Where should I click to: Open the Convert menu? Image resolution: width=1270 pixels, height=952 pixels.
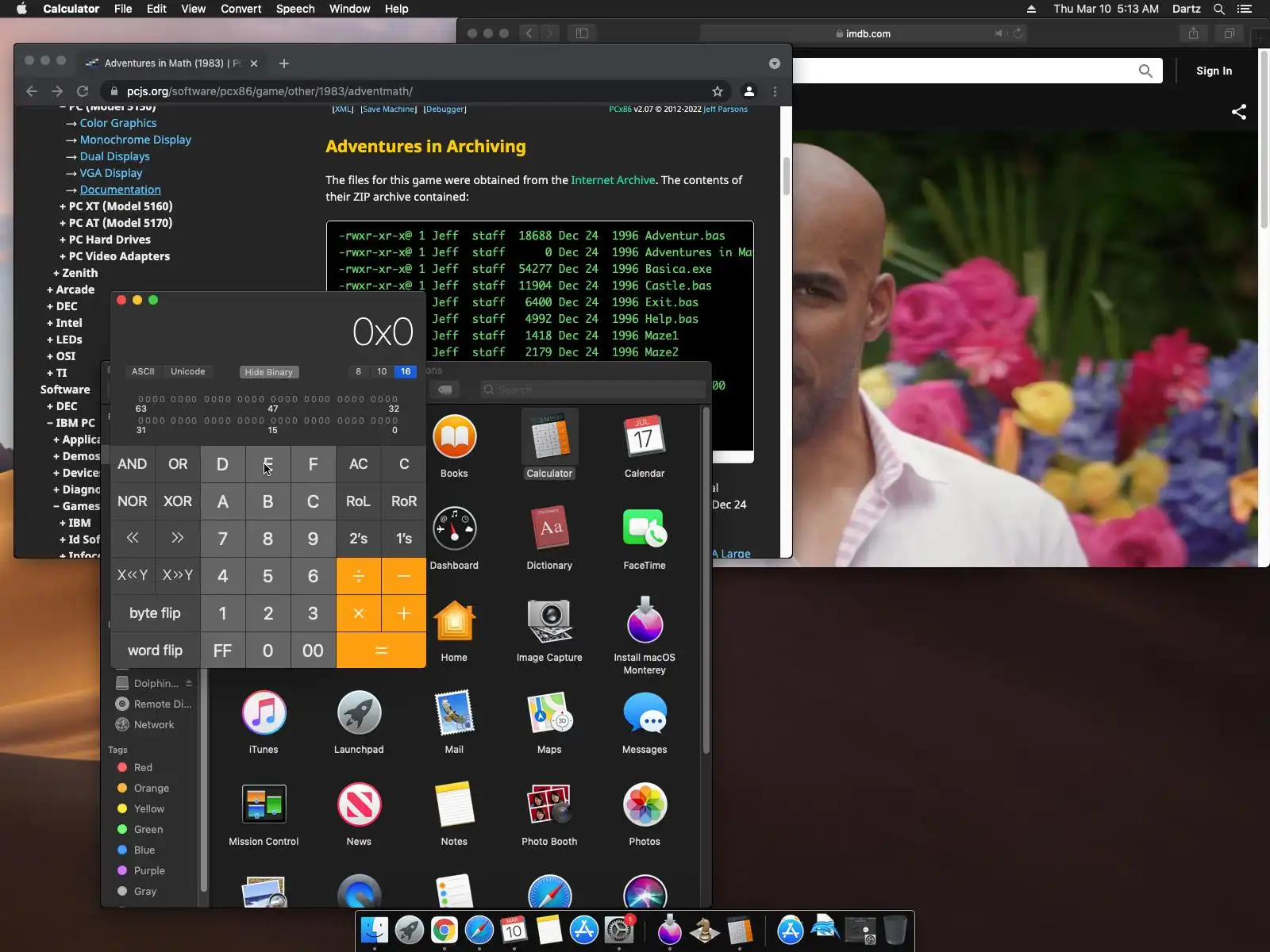pos(241,9)
